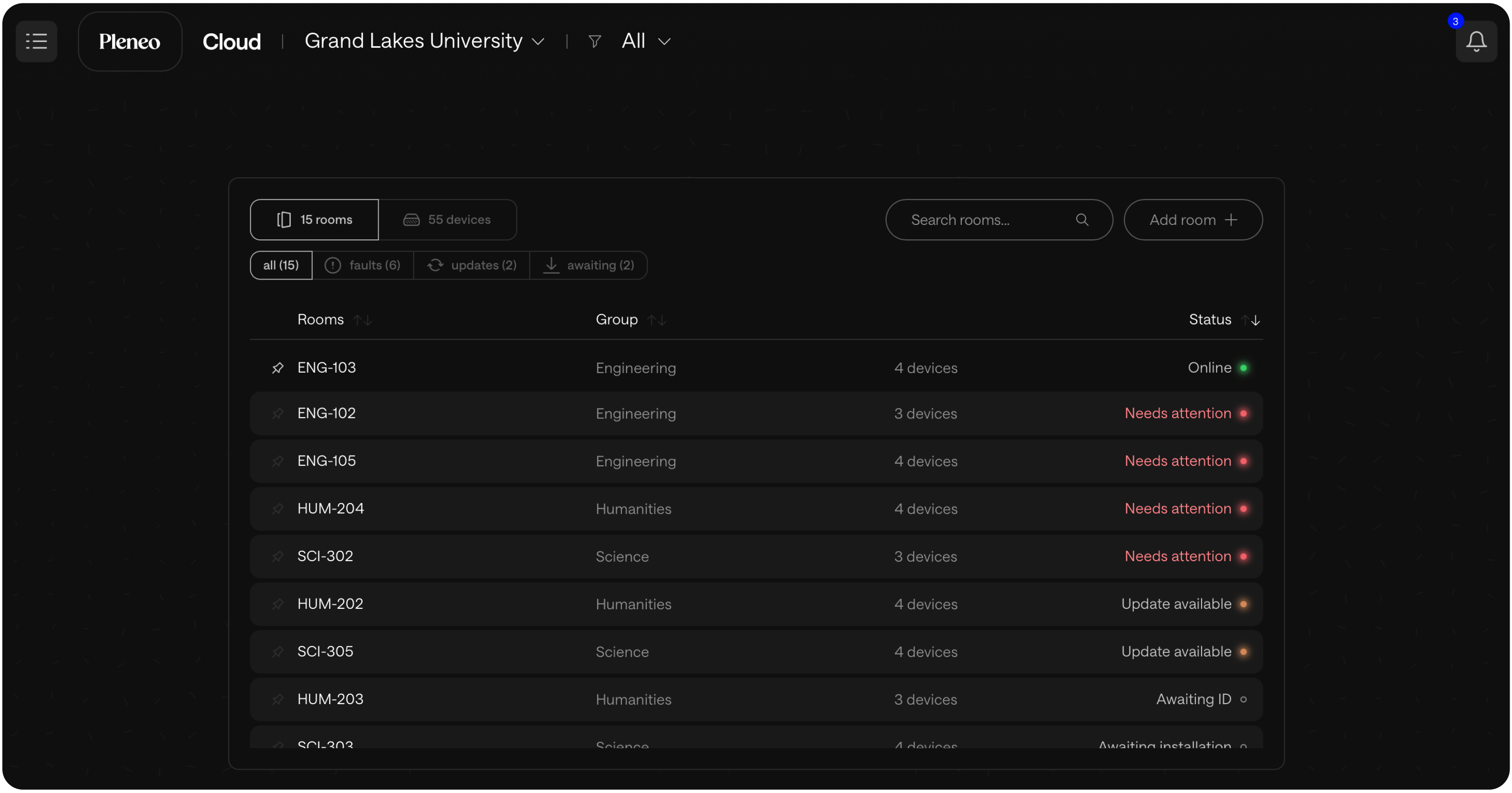Select the faults (6) filter tab
The height and width of the screenshot is (793, 1512).
tap(363, 265)
